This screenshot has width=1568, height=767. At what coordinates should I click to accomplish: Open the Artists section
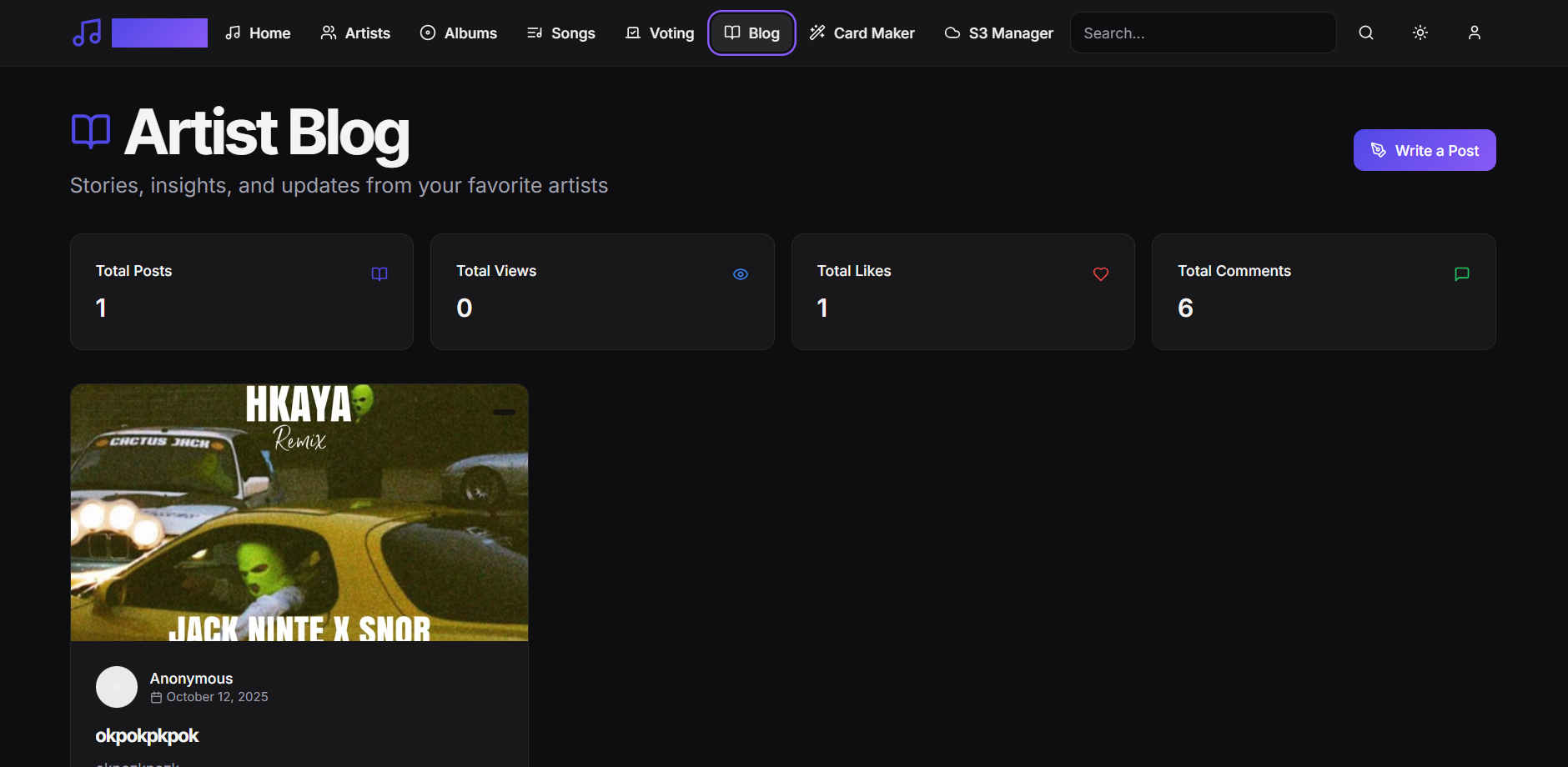(x=355, y=33)
